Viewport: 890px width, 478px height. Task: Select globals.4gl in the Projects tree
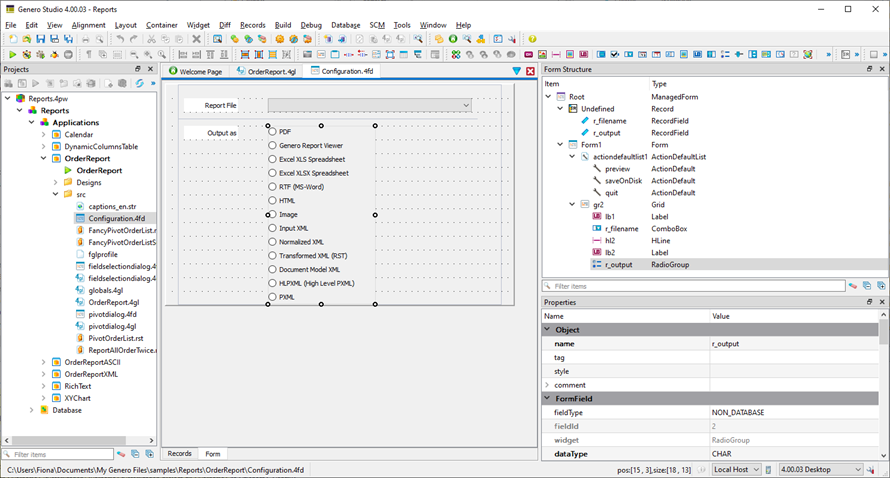106,290
